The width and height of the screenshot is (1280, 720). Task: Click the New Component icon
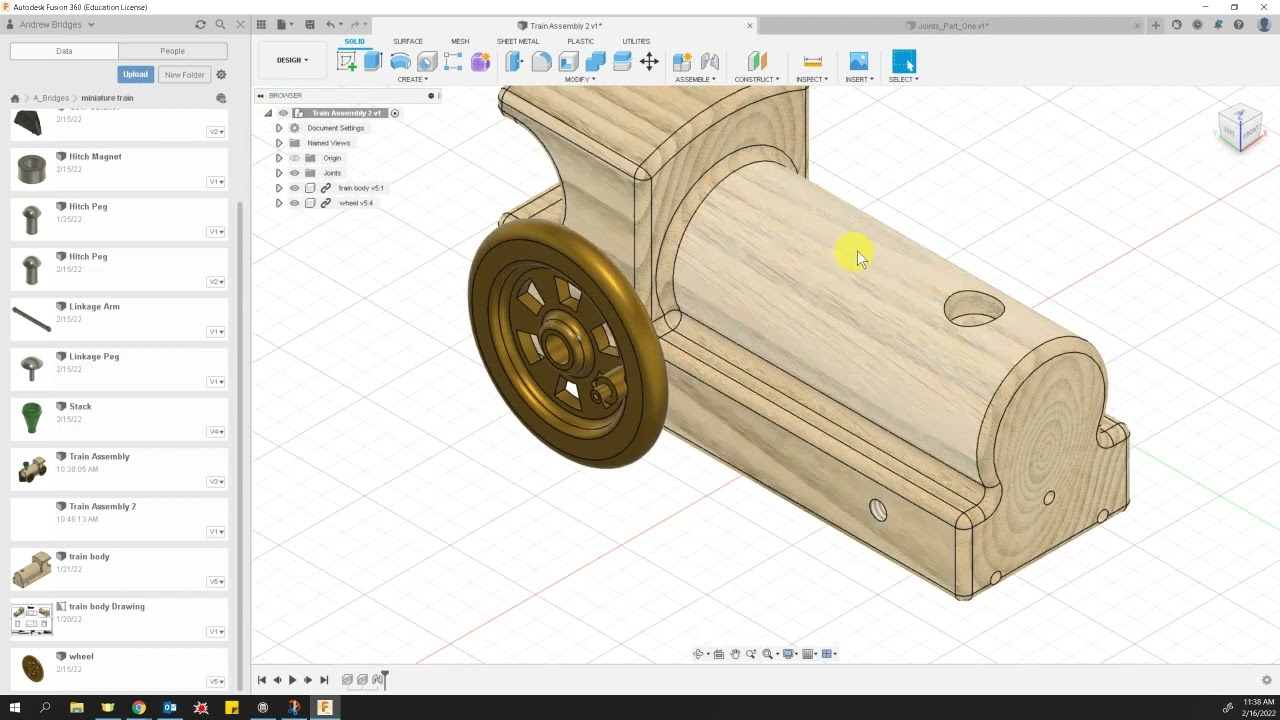point(682,62)
